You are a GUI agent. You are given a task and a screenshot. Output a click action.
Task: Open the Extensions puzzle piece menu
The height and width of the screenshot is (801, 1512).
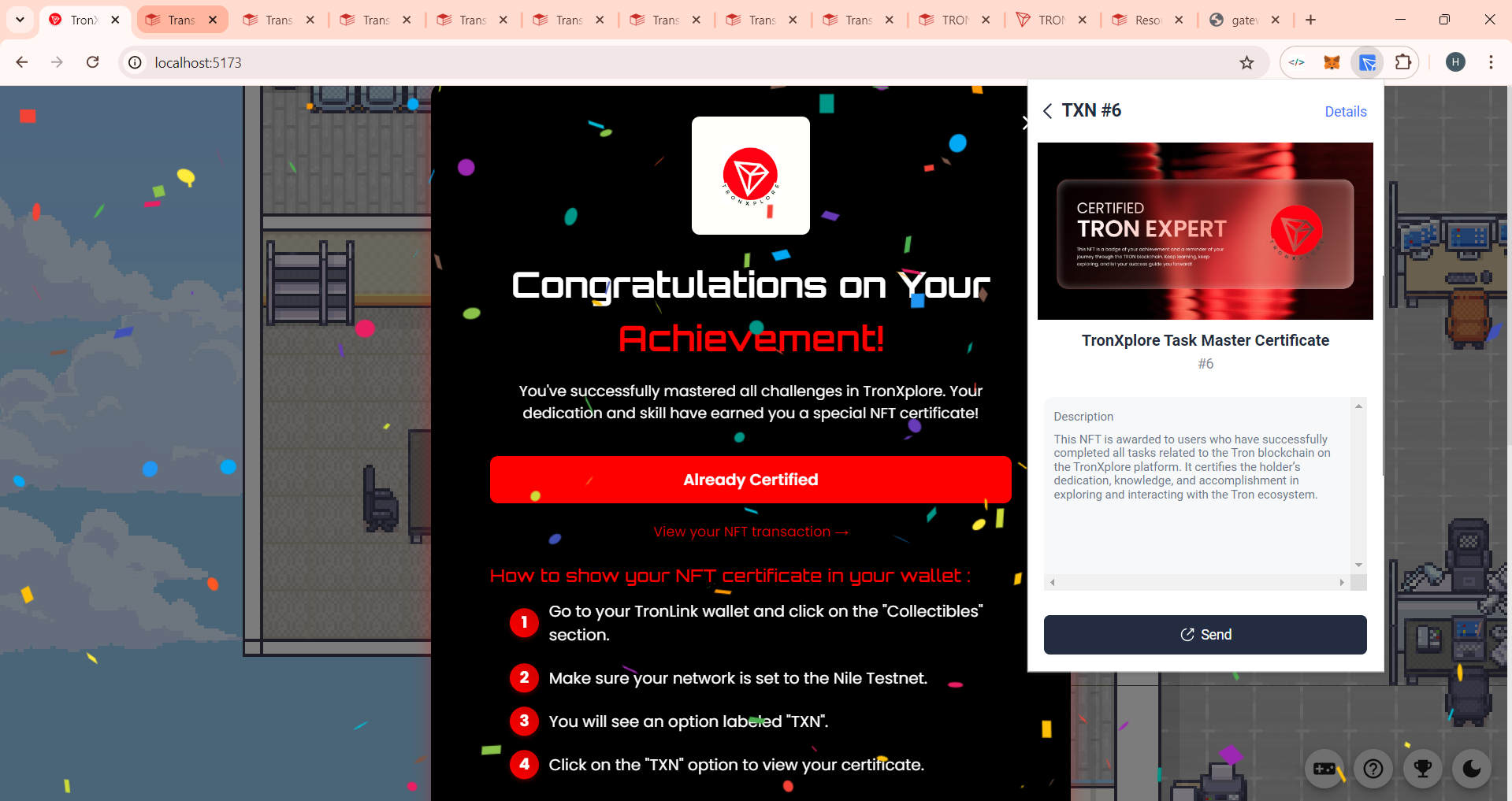click(x=1403, y=62)
